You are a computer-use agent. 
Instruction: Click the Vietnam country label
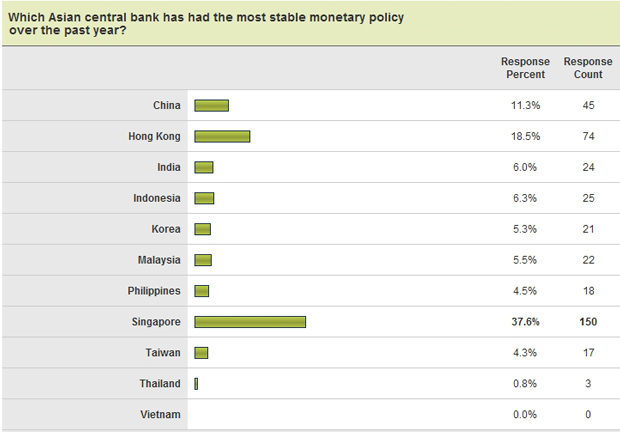pyautogui.click(x=161, y=414)
